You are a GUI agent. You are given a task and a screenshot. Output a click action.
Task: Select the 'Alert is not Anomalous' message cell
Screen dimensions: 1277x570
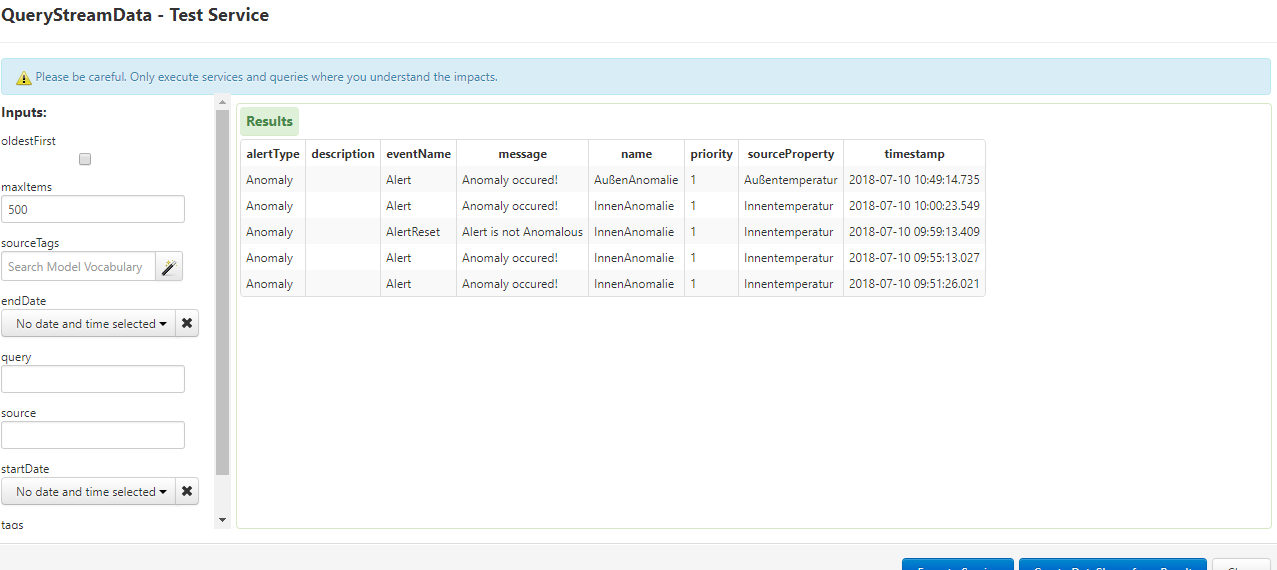coord(523,232)
